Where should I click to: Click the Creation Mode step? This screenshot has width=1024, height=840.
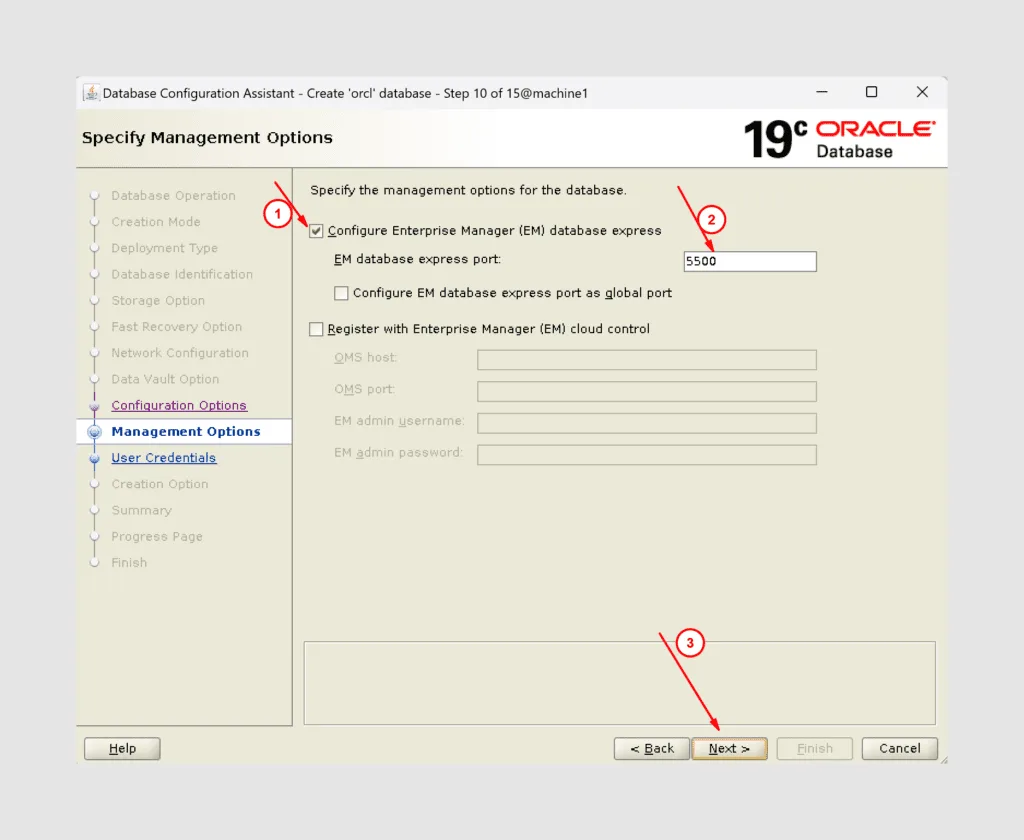click(x=155, y=221)
